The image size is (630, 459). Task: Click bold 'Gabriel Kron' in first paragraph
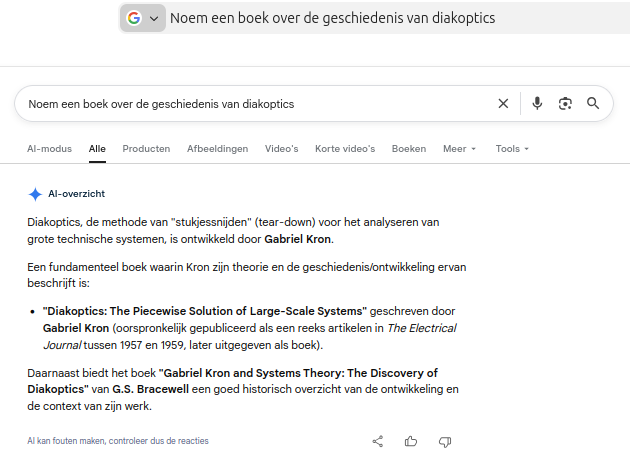[298, 239]
